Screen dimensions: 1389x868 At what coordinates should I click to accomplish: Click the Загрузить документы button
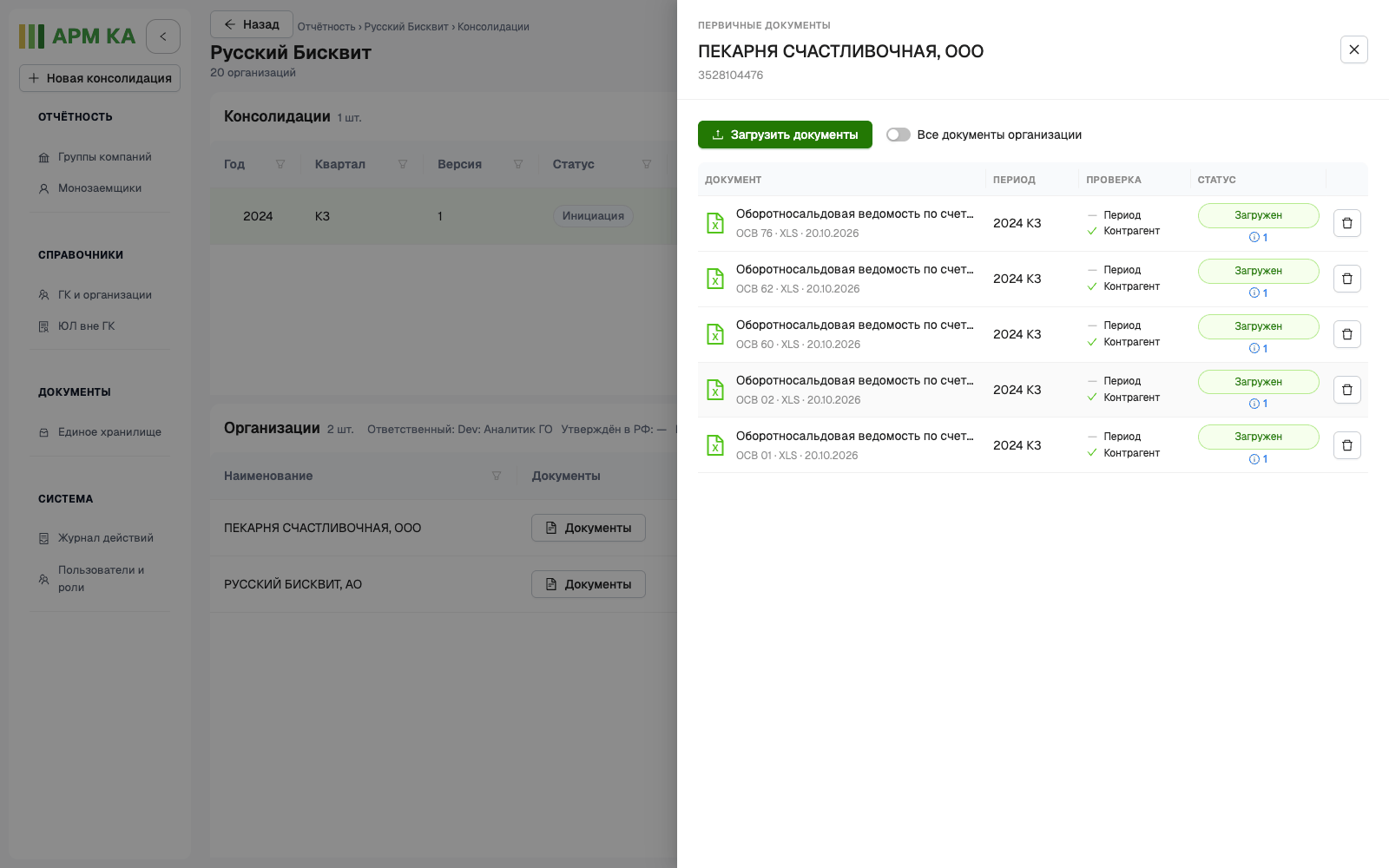tap(785, 135)
